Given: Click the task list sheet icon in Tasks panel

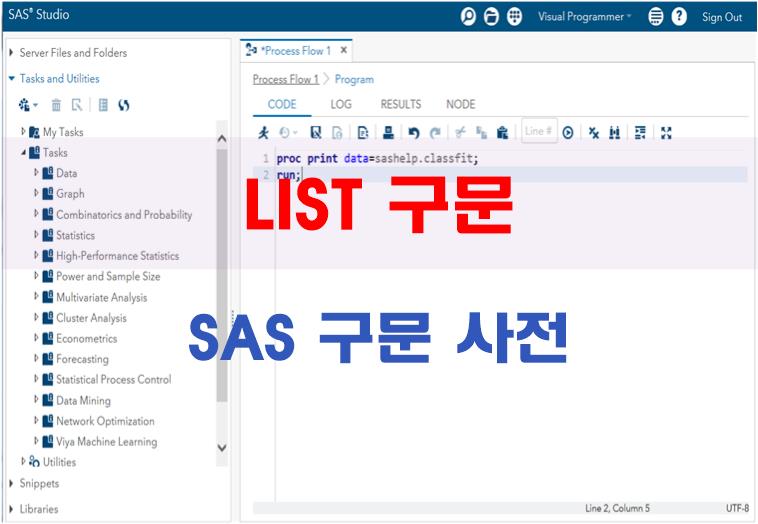Looking at the screenshot, I should [103, 105].
